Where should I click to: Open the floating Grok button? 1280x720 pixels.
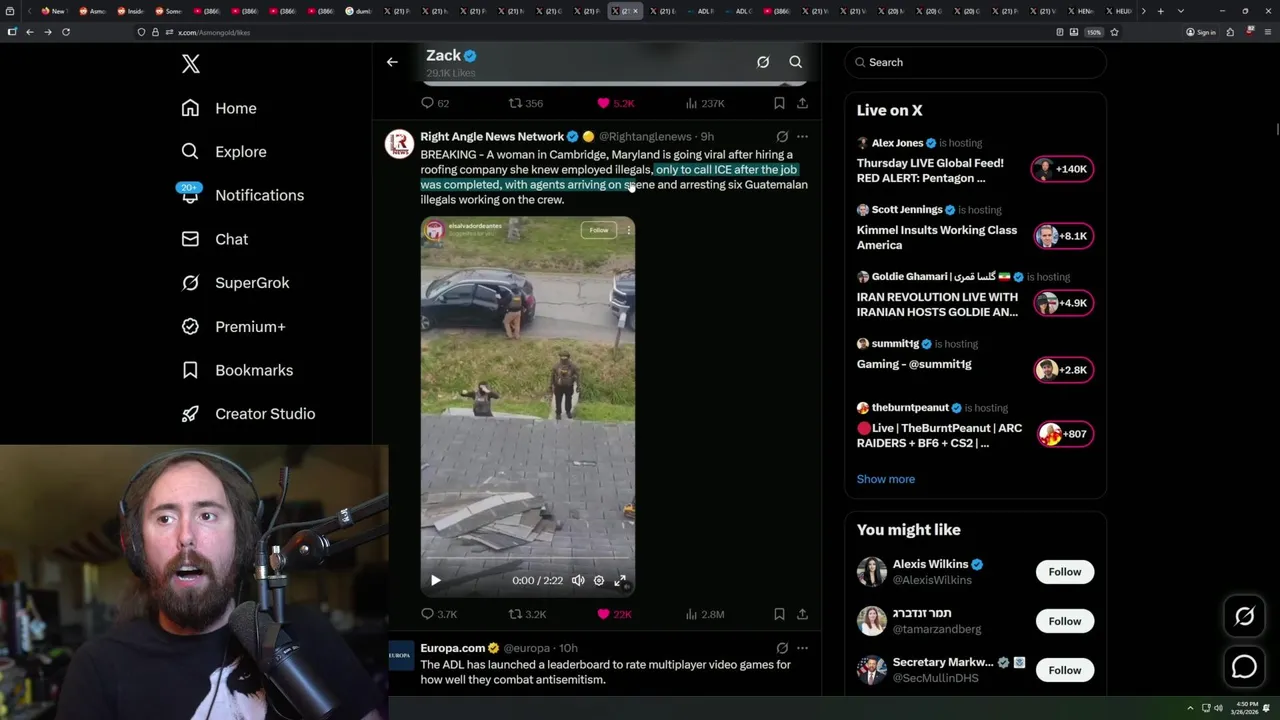click(x=1244, y=617)
